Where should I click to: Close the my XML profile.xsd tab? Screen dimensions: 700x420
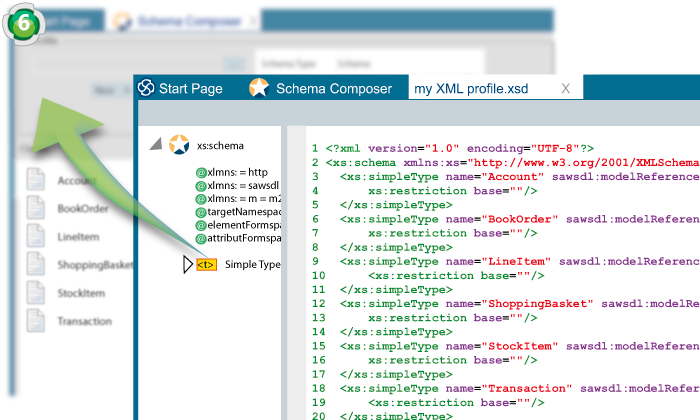[x=565, y=89]
